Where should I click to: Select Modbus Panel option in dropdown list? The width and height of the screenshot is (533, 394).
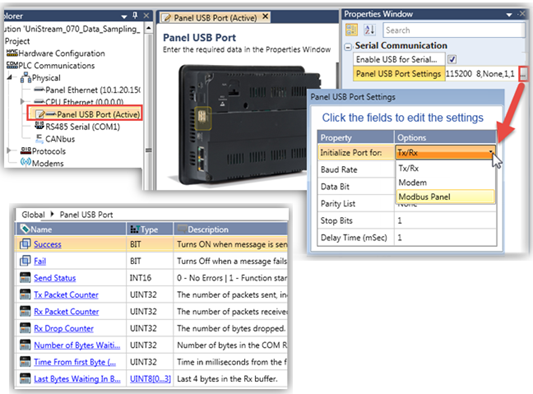[x=445, y=196]
